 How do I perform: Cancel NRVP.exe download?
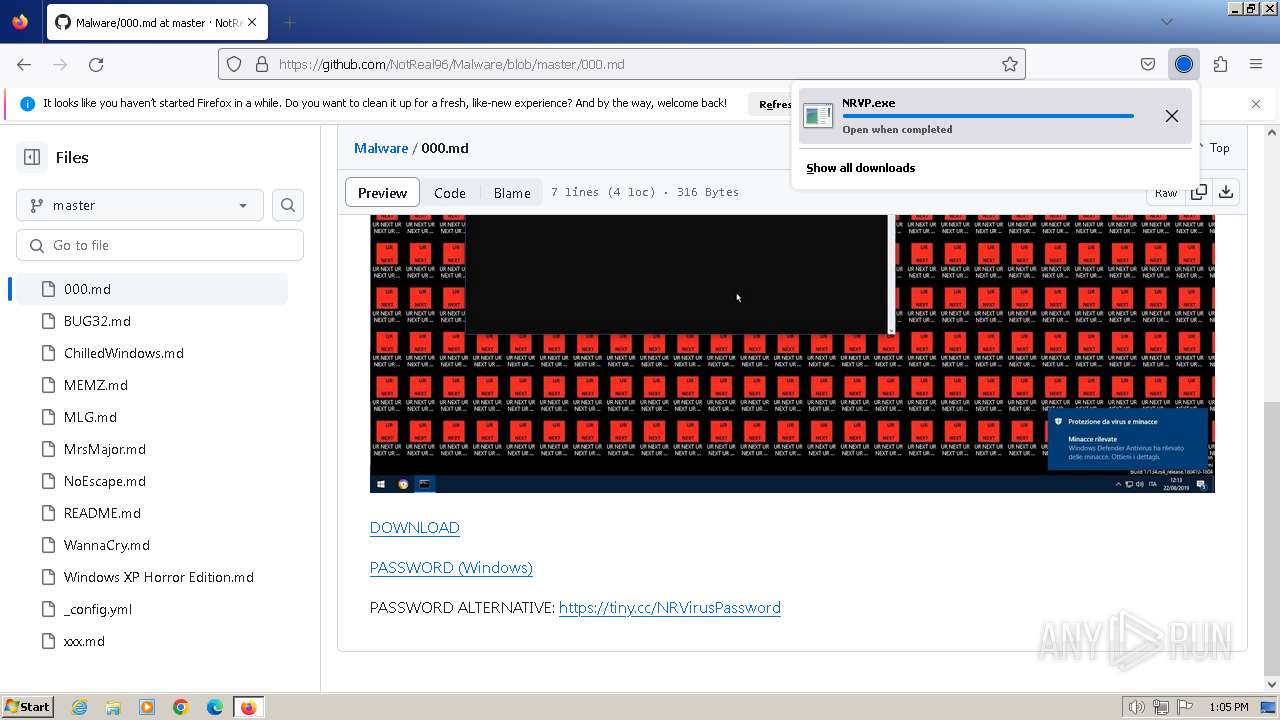tap(1172, 116)
